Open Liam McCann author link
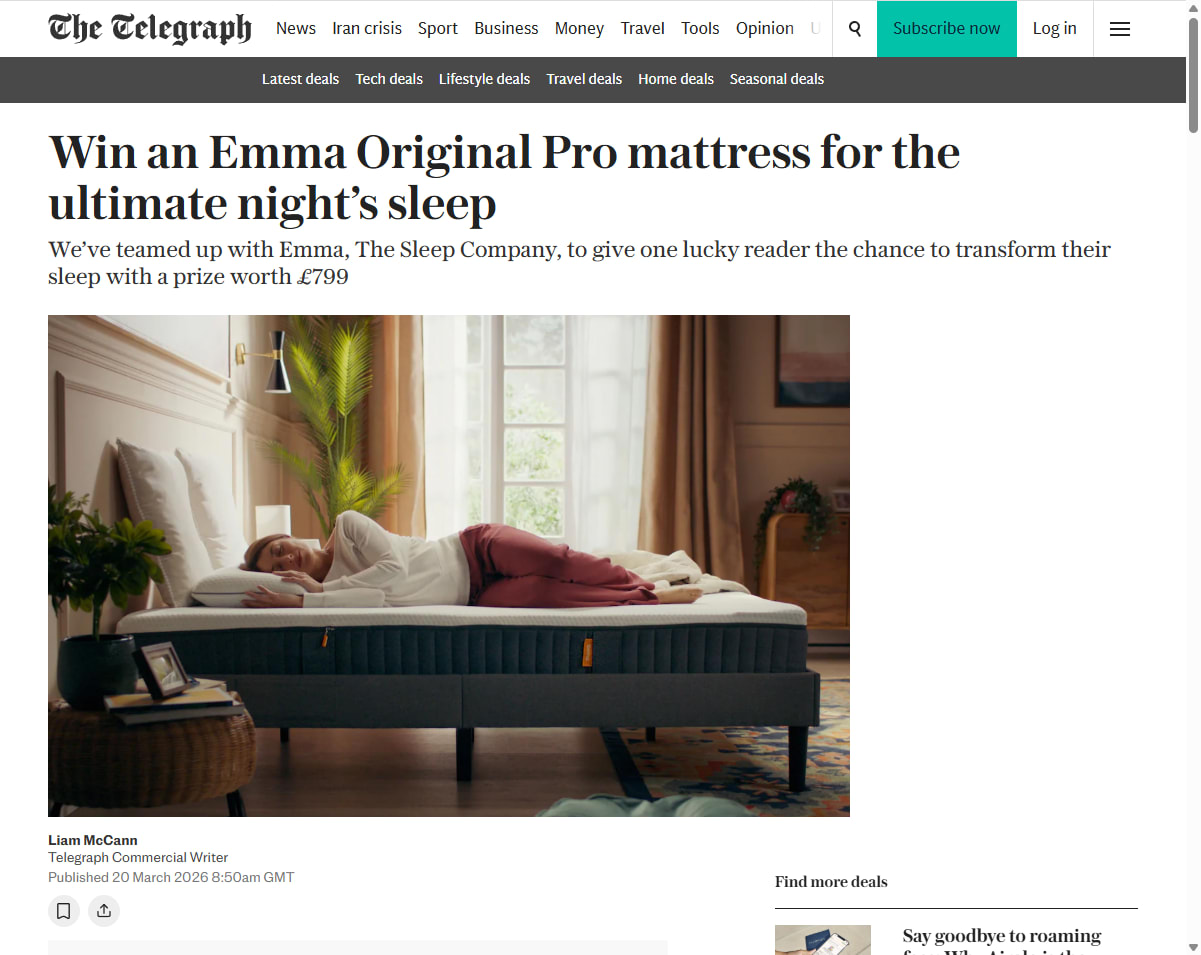This screenshot has width=1201, height=955. (x=93, y=840)
